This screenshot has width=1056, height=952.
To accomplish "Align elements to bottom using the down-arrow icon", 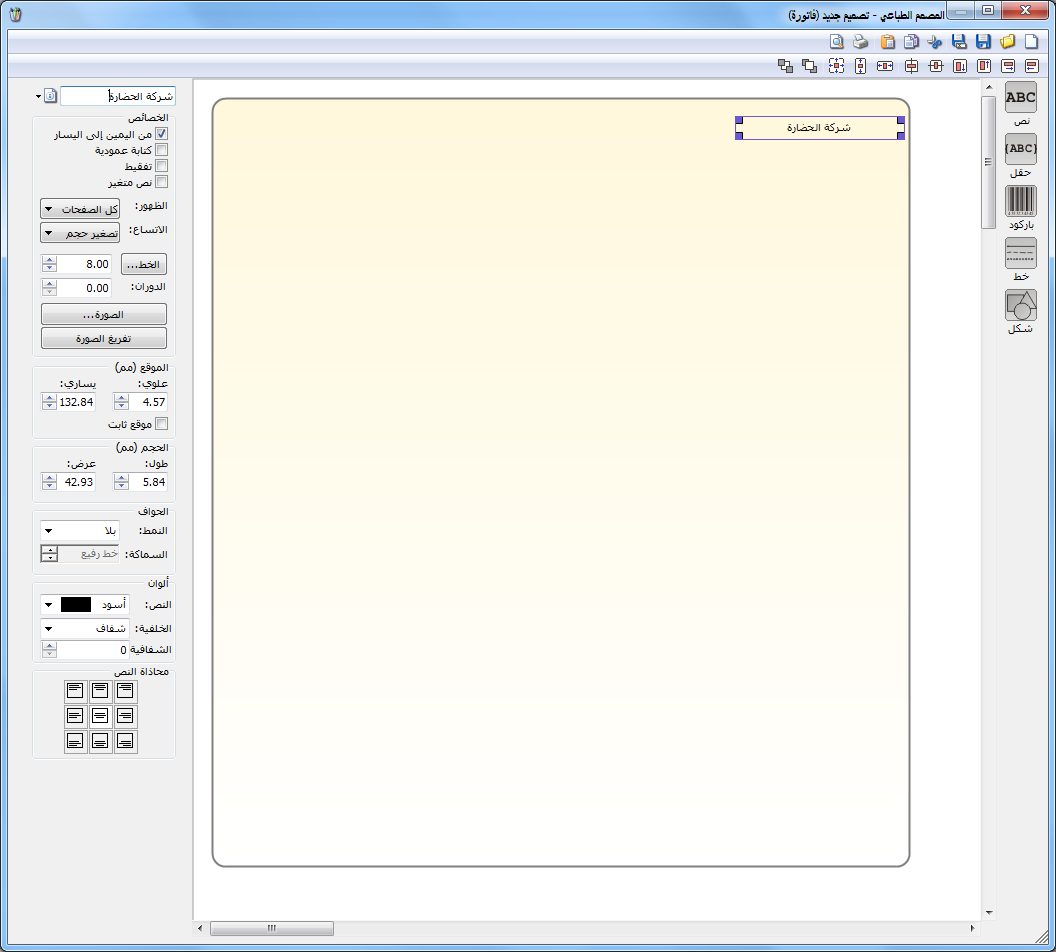I will (960, 66).
